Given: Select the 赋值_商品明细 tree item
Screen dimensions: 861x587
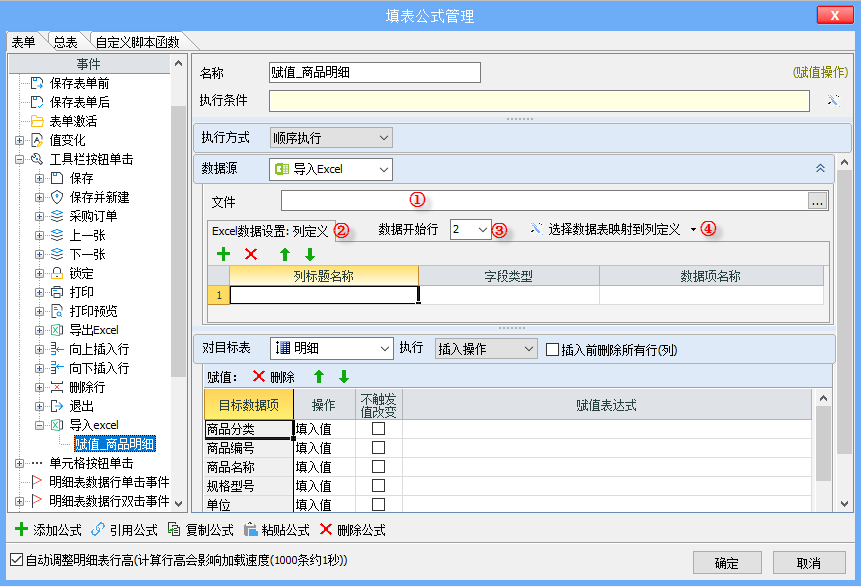Looking at the screenshot, I should [115, 444].
